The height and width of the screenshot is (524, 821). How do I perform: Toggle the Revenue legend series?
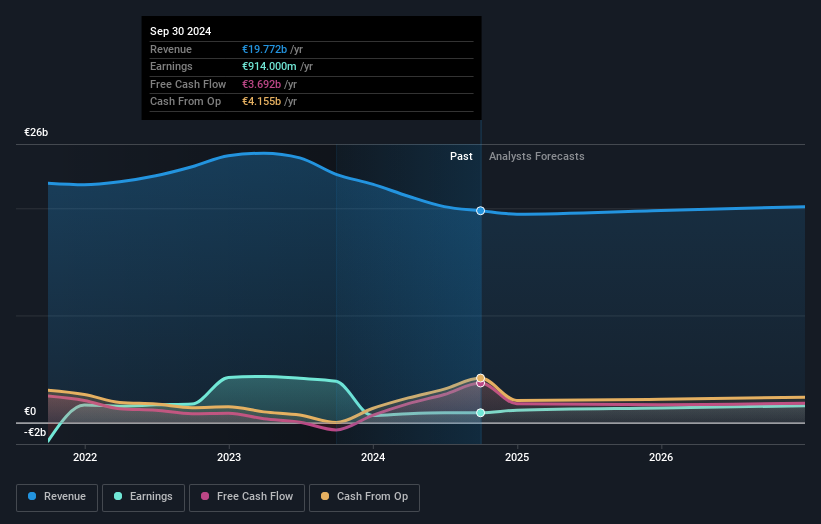[57, 497]
